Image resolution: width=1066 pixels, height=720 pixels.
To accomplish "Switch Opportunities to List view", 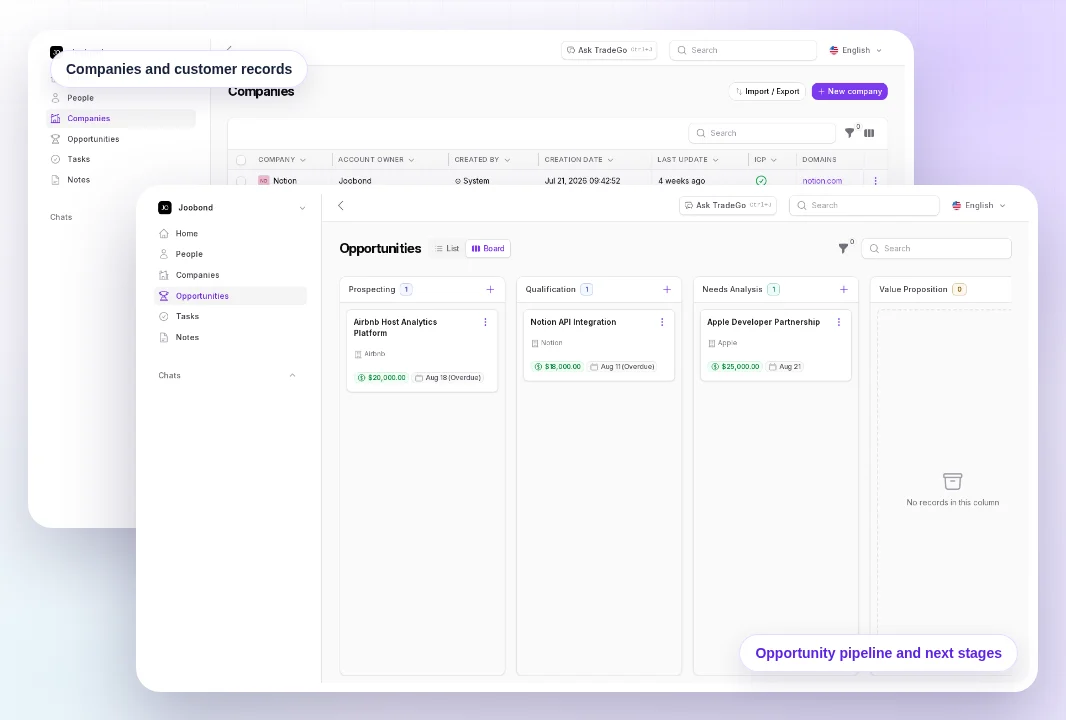I will click(x=447, y=249).
